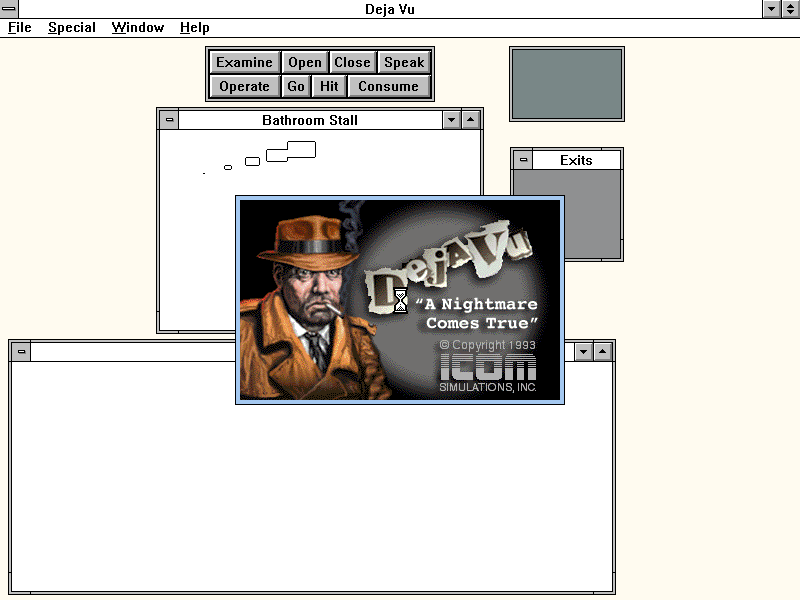This screenshot has height=600, width=800.
Task: Click the Open command button
Action: tap(305, 62)
